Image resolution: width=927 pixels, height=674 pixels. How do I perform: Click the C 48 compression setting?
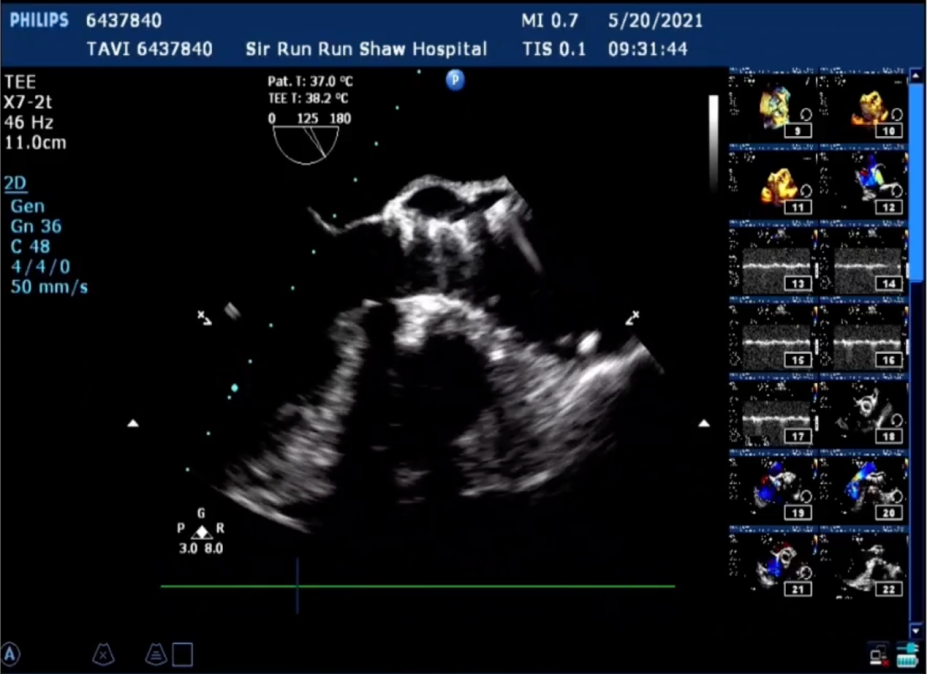[30, 246]
